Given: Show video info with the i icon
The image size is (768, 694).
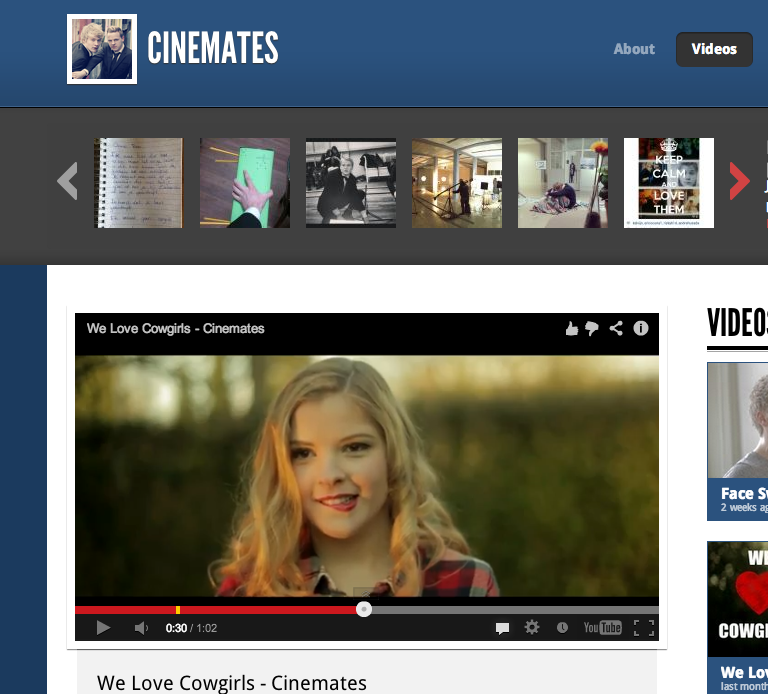Looking at the screenshot, I should coord(641,328).
